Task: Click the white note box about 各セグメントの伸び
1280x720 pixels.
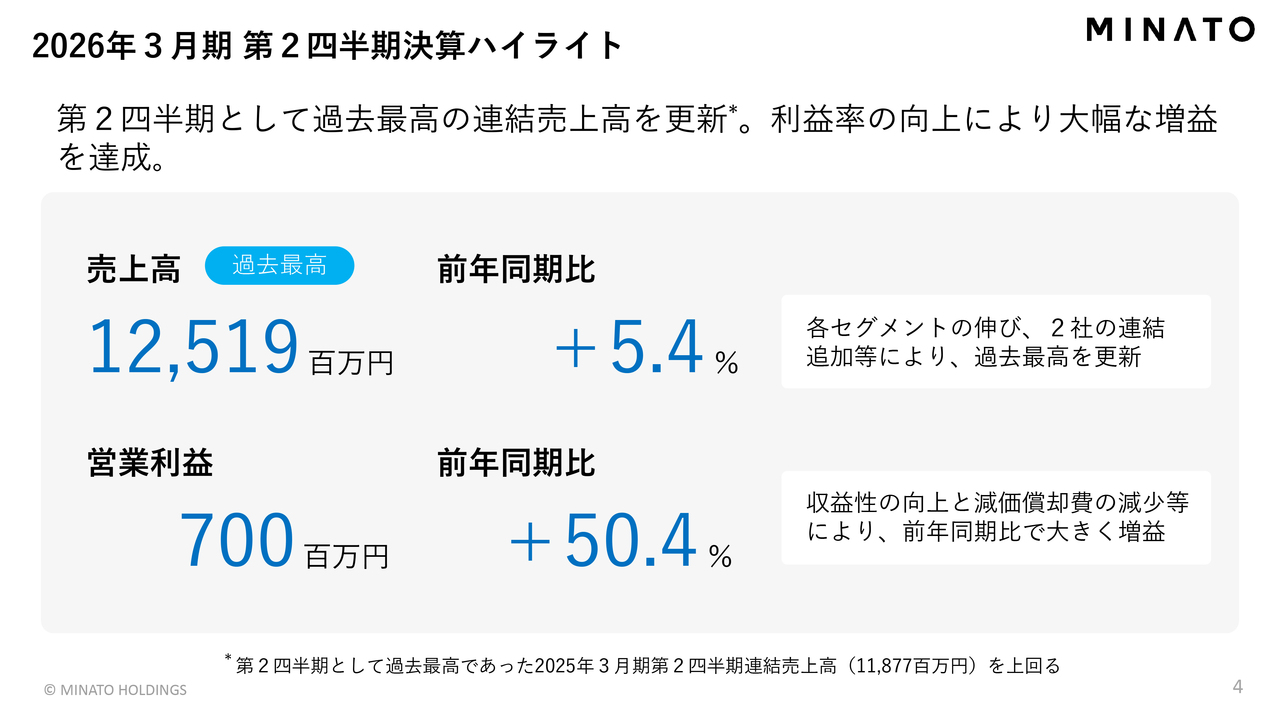Action: coord(995,342)
